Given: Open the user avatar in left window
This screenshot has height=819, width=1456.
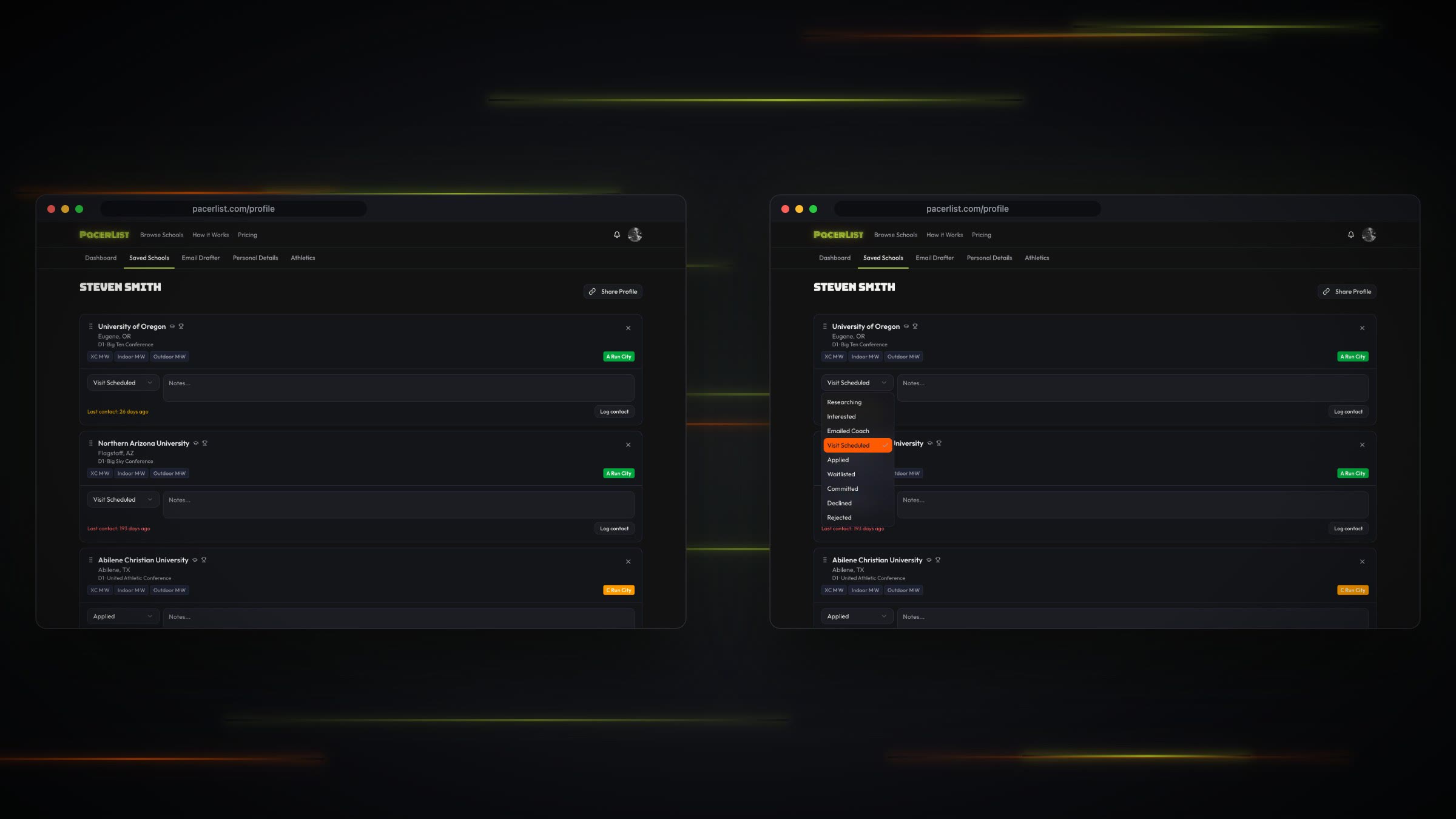Looking at the screenshot, I should click(635, 235).
